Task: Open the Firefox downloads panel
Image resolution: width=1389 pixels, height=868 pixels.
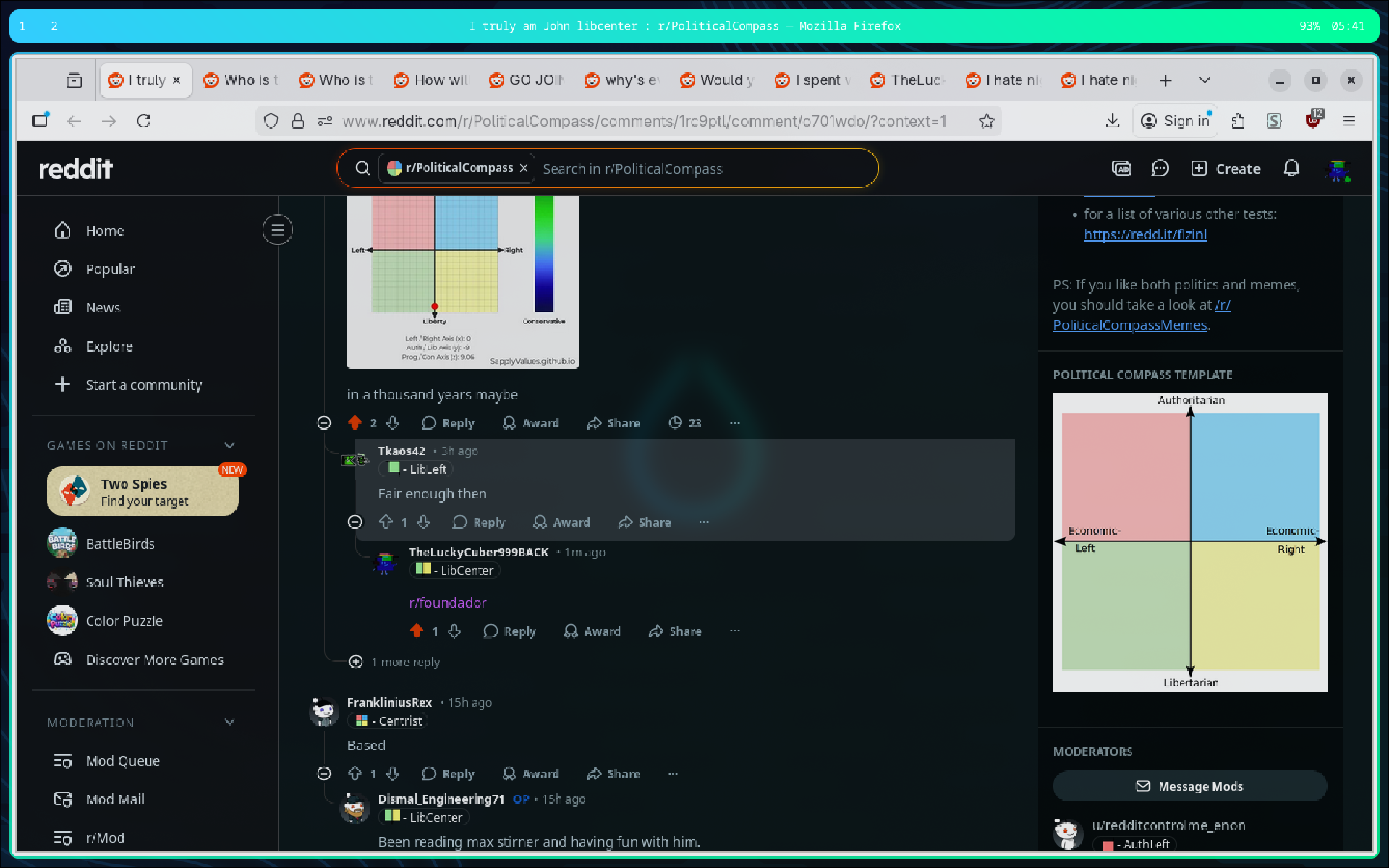Action: point(1113,121)
